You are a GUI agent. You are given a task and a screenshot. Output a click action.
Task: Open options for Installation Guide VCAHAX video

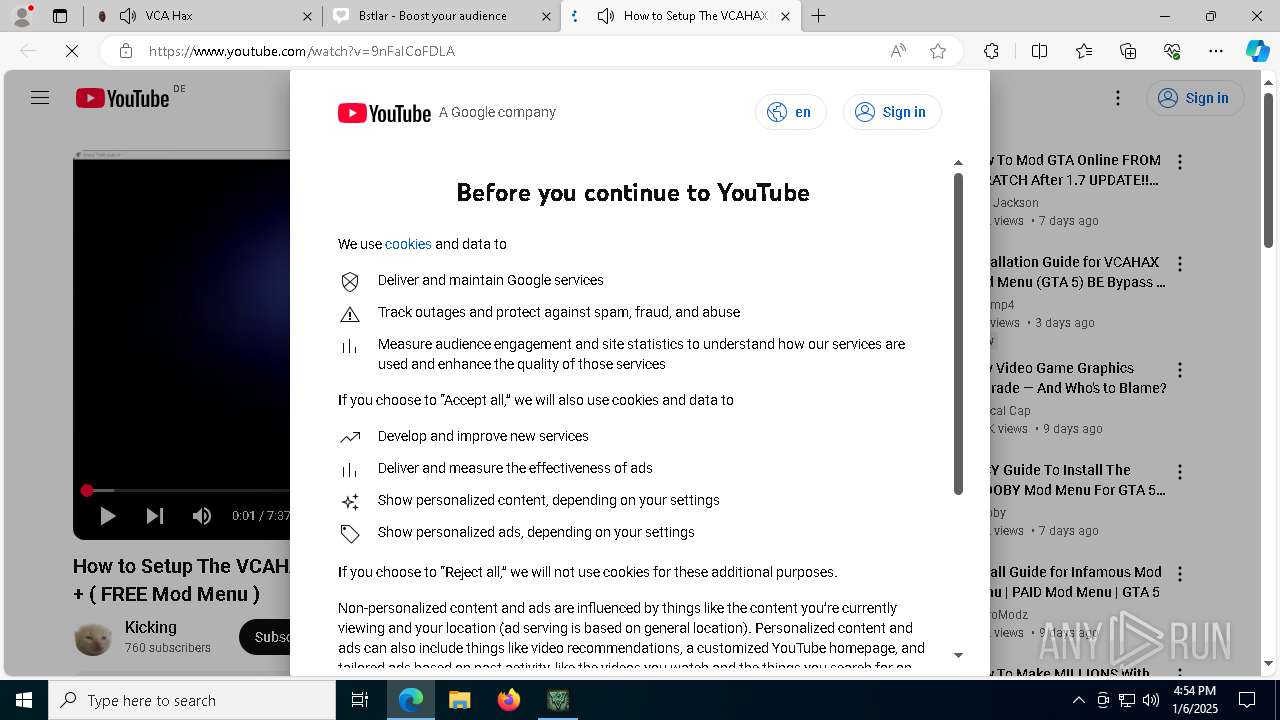click(1180, 264)
